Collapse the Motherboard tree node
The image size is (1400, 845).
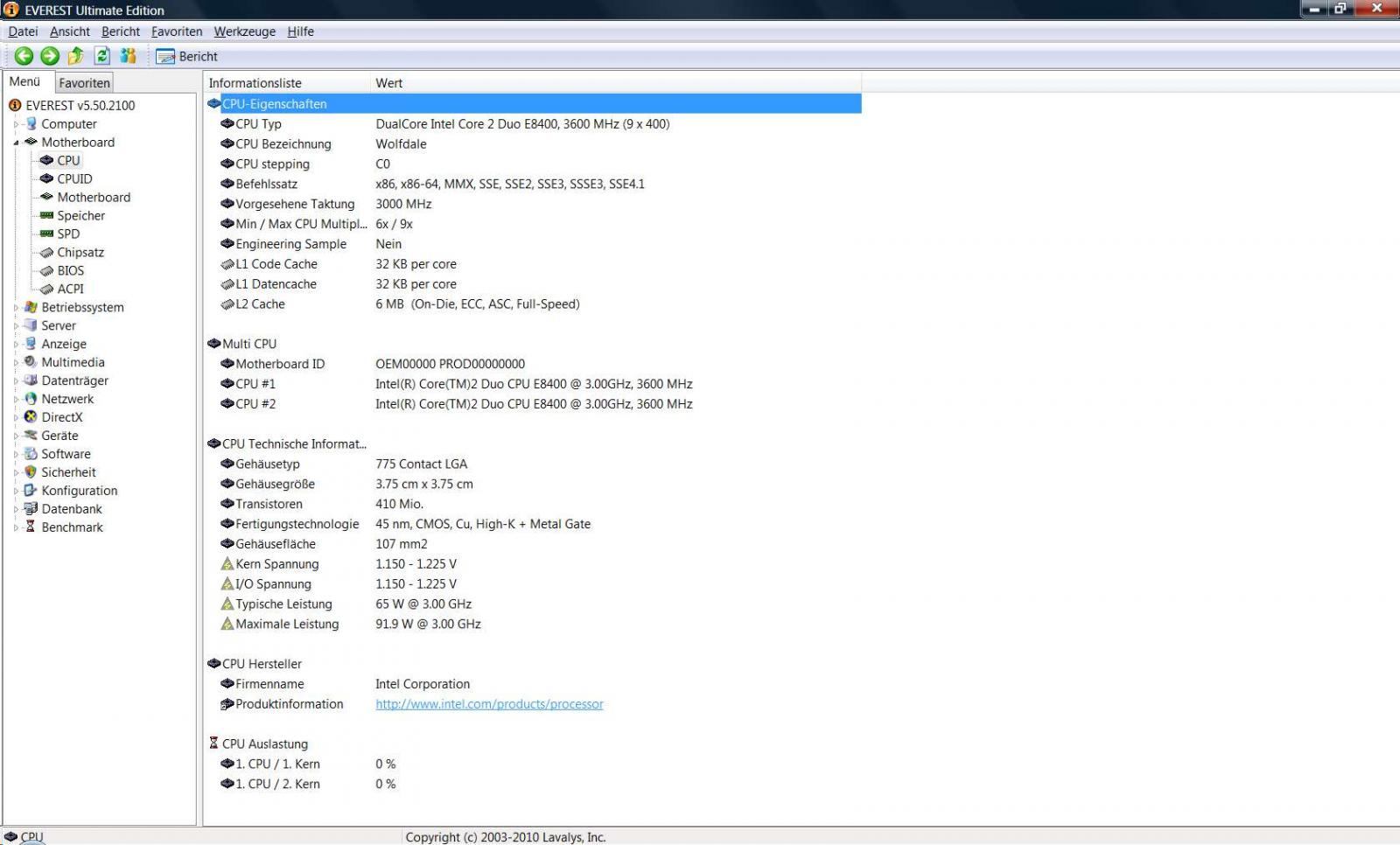[x=16, y=143]
